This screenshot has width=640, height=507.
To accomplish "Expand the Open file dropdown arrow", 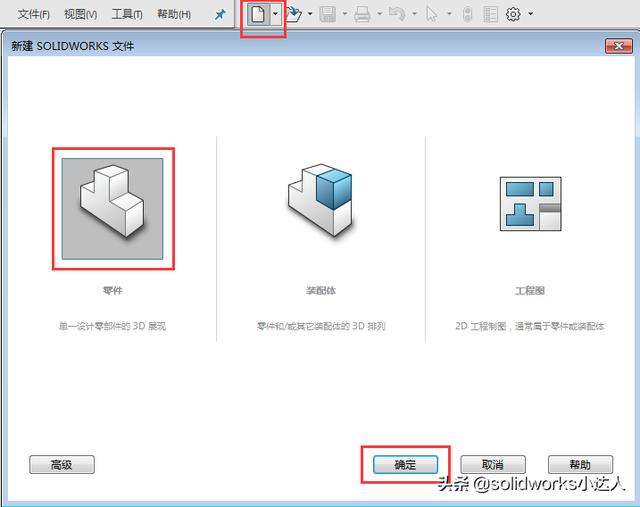I will pyautogui.click(x=310, y=14).
